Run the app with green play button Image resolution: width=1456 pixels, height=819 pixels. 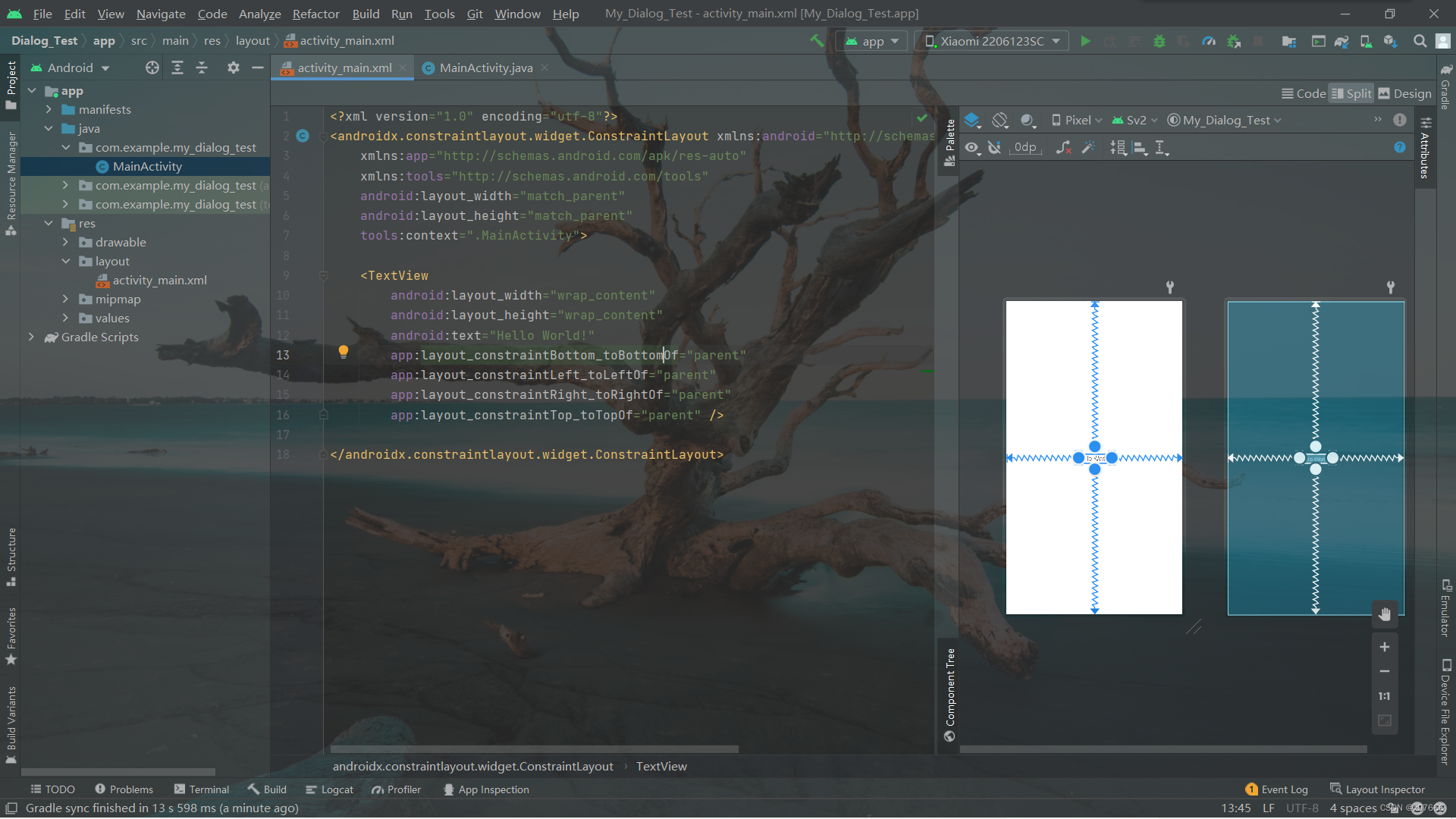(x=1085, y=41)
